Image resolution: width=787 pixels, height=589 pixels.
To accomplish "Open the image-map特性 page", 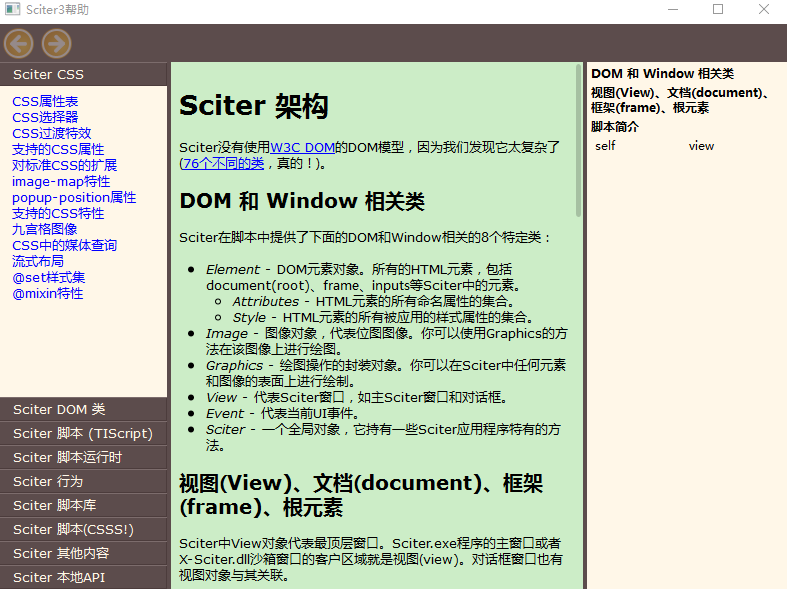I will [61, 182].
